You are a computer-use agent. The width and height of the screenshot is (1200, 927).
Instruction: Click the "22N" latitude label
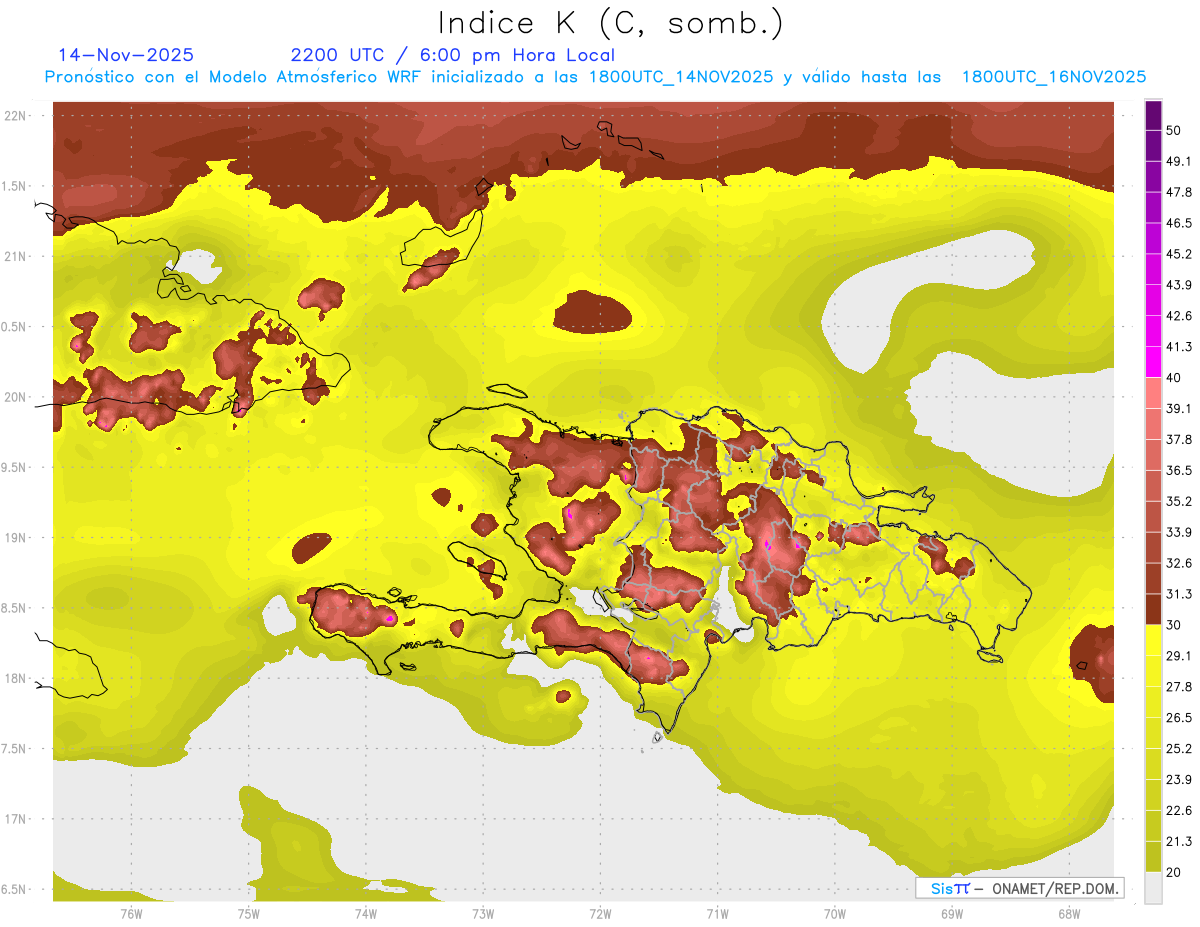[16, 115]
